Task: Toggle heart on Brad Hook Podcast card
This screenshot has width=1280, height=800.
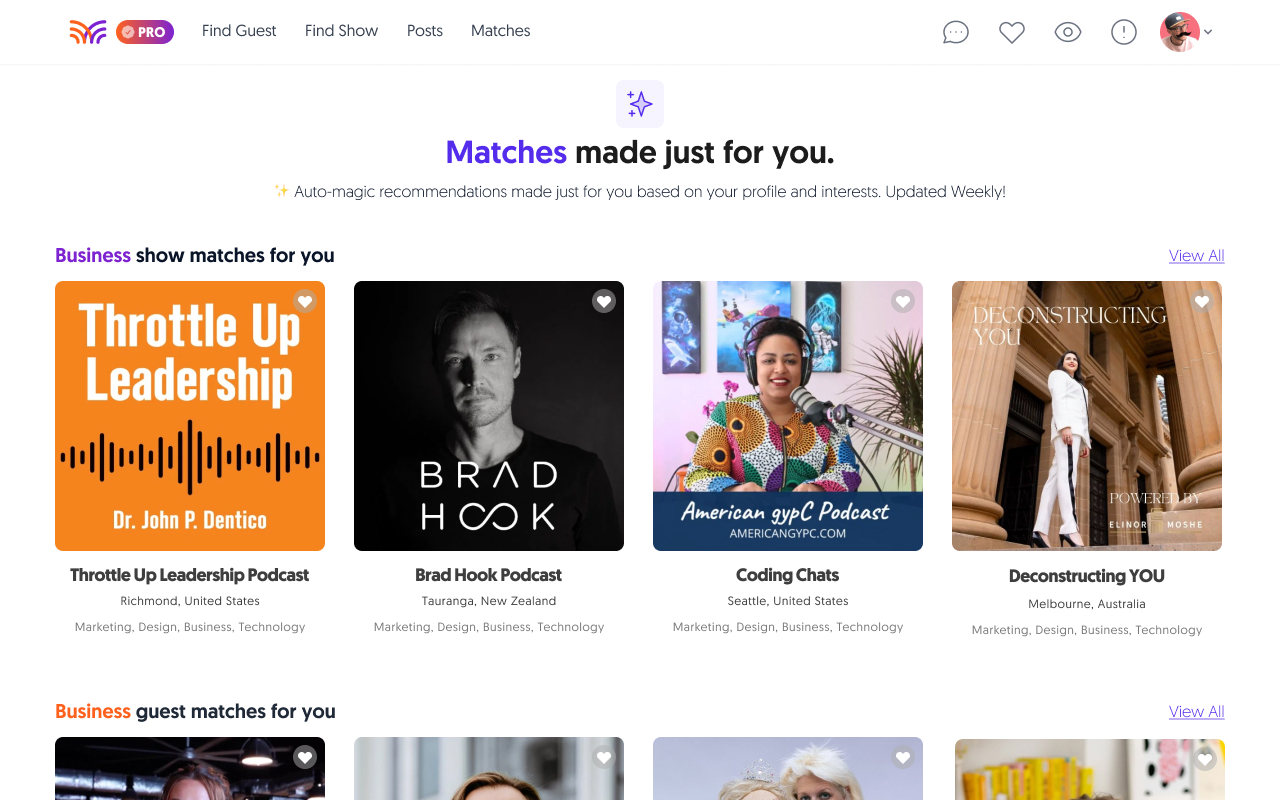Action: [x=604, y=301]
